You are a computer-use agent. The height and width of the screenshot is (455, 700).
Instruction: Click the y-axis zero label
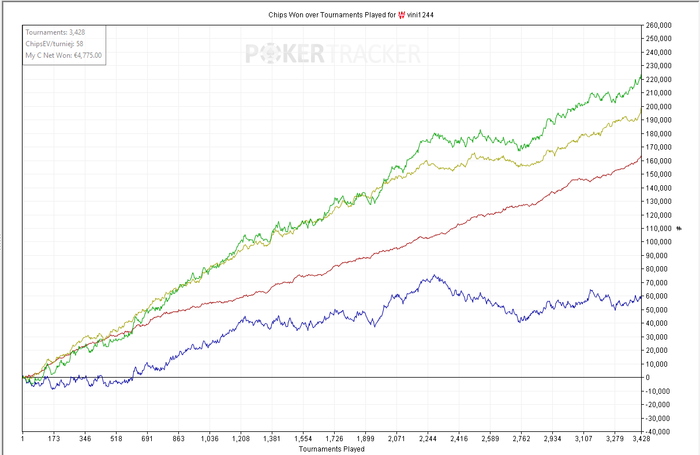[648, 378]
